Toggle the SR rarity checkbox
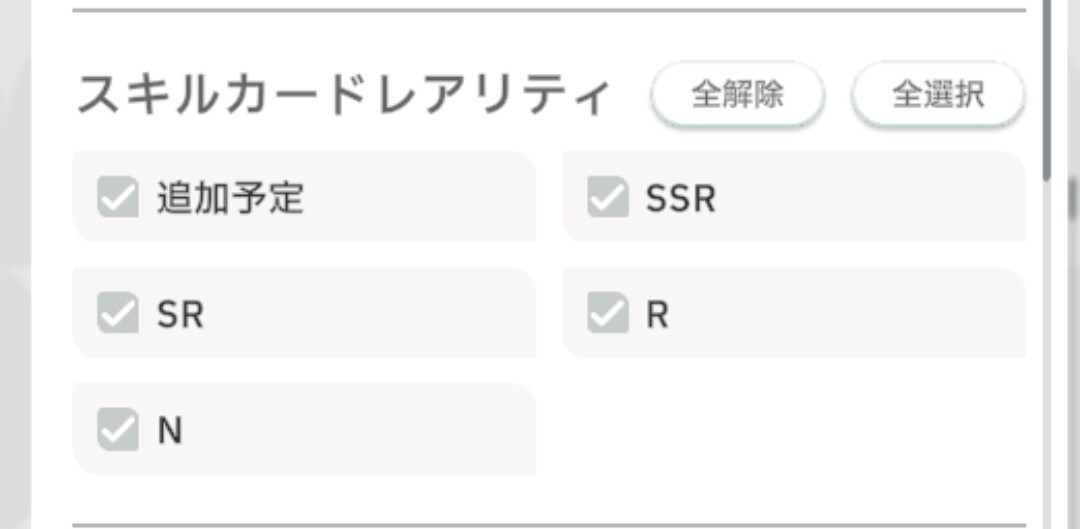Viewport: 1080px width, 529px height. [117, 313]
